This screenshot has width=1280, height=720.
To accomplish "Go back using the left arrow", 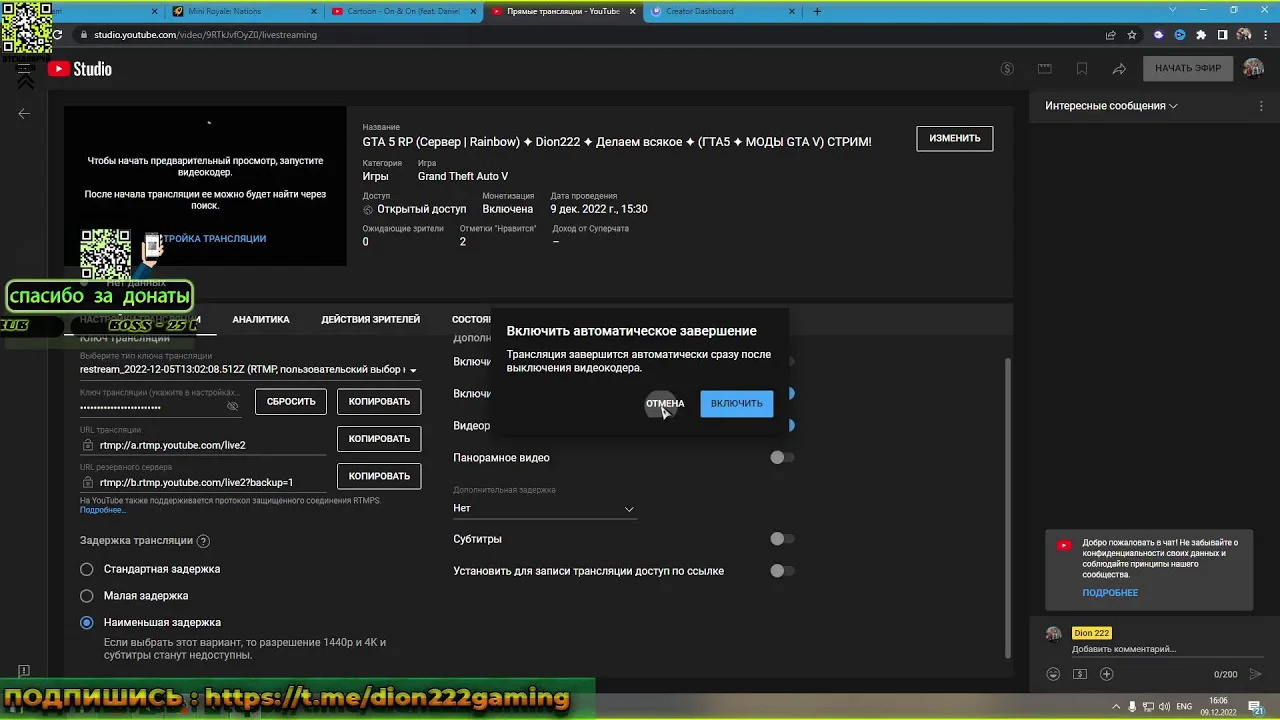I will (x=24, y=113).
